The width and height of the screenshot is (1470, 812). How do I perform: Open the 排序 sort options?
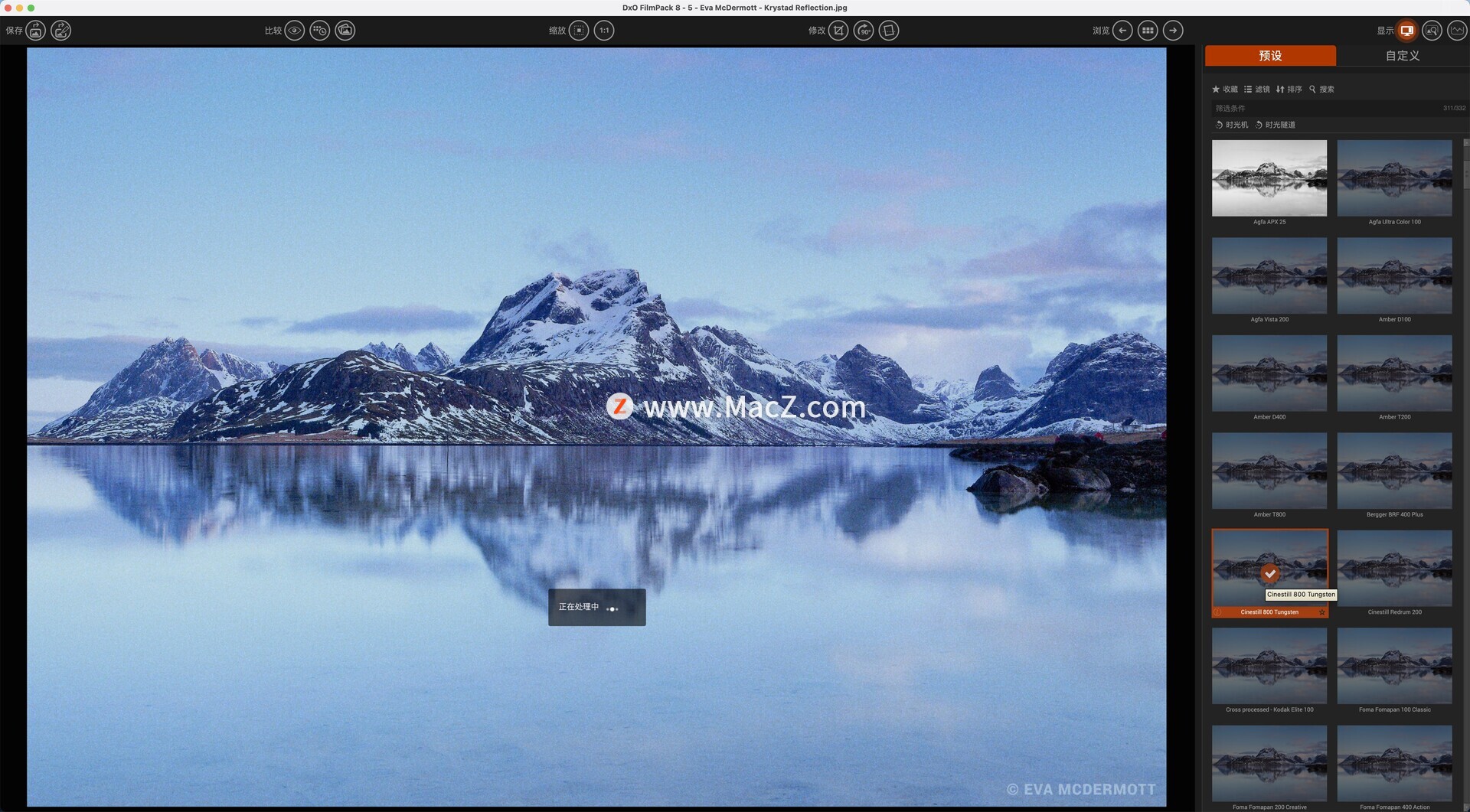(1289, 90)
